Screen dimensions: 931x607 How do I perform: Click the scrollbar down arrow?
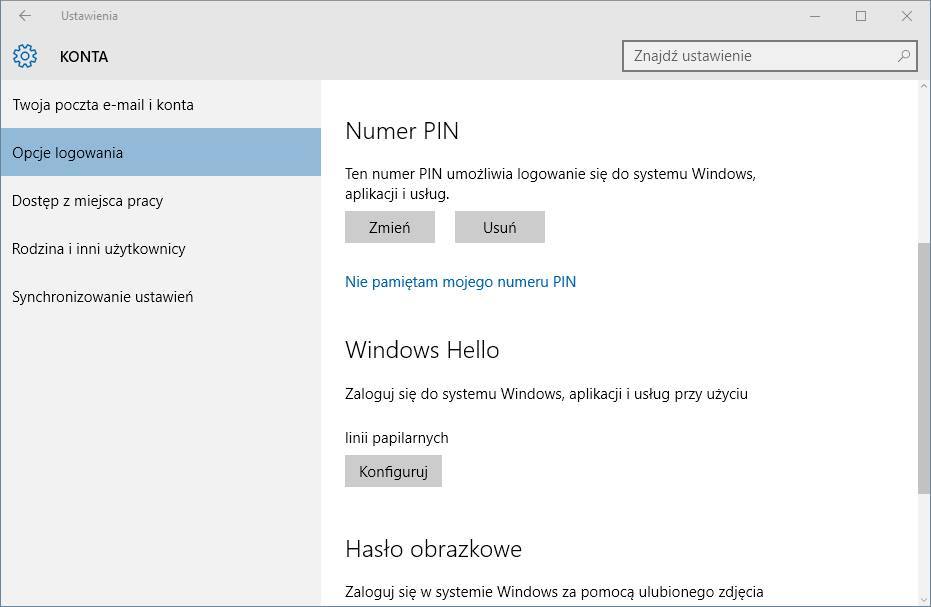923,600
